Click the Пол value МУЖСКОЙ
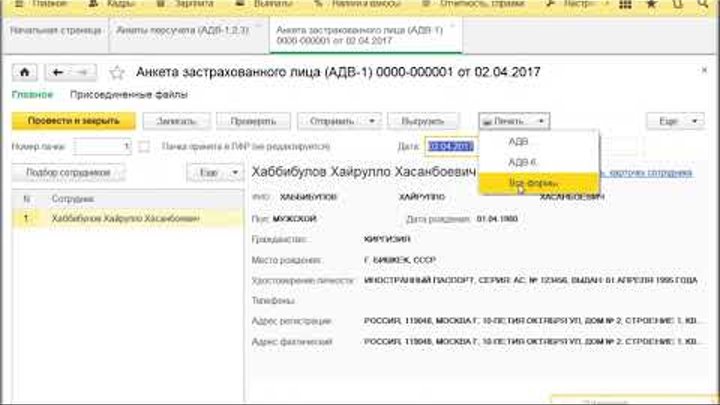This screenshot has height=405, width=720. (295, 219)
